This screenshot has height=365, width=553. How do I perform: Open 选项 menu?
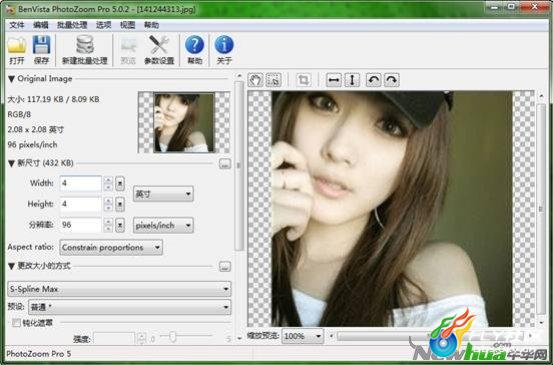pos(103,25)
